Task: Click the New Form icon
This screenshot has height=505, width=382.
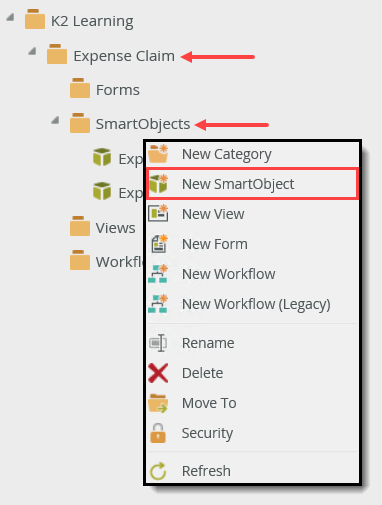Action: [x=159, y=244]
